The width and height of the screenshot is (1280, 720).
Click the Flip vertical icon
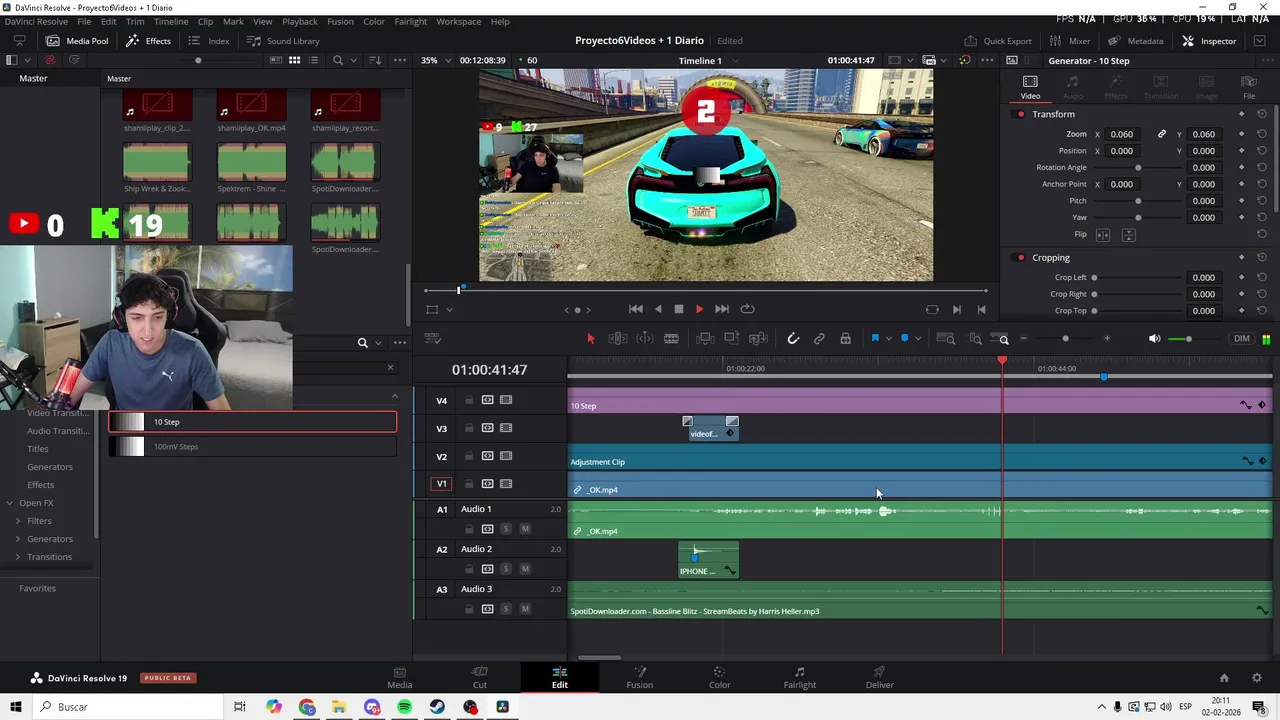[x=1128, y=234]
